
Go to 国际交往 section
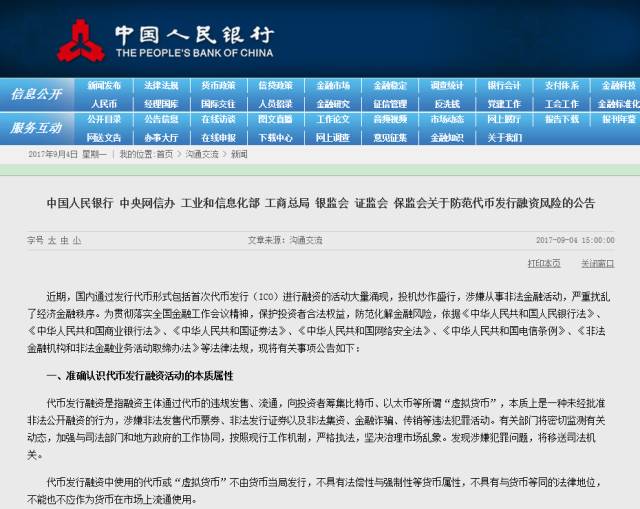click(x=218, y=104)
